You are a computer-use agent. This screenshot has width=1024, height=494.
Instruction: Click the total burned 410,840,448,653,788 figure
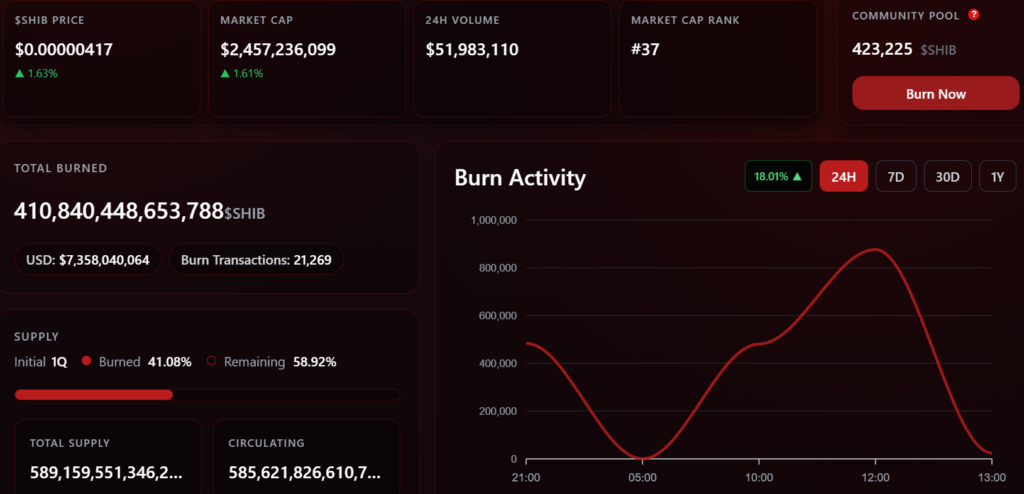119,211
